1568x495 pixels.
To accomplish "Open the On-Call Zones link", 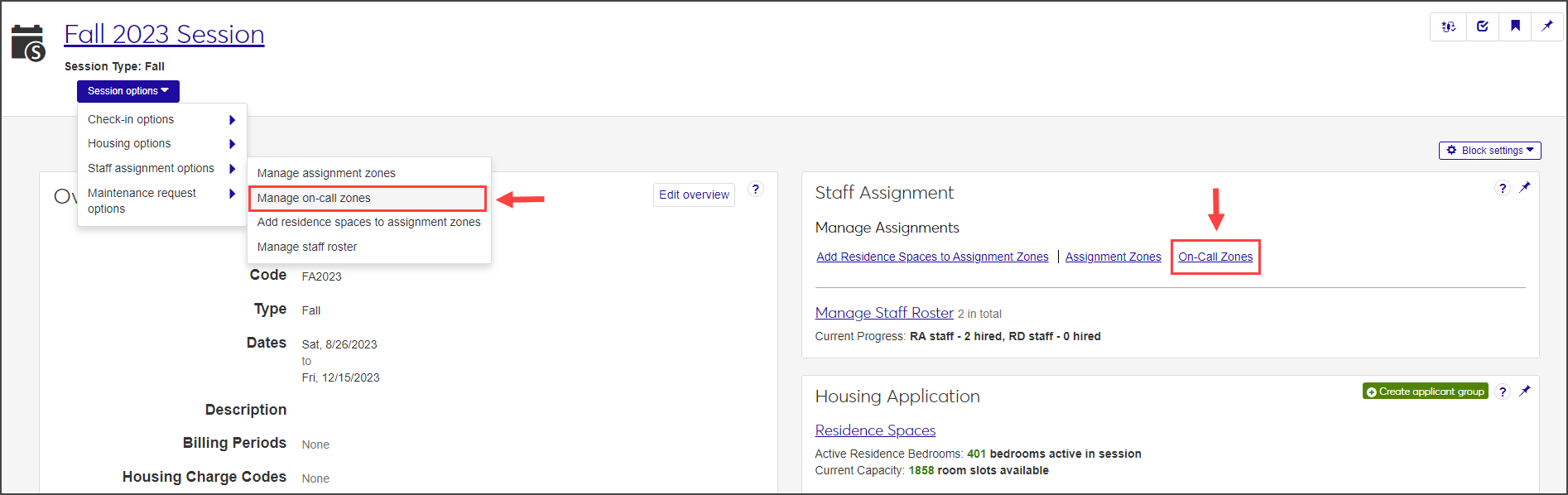I will pos(1215,257).
